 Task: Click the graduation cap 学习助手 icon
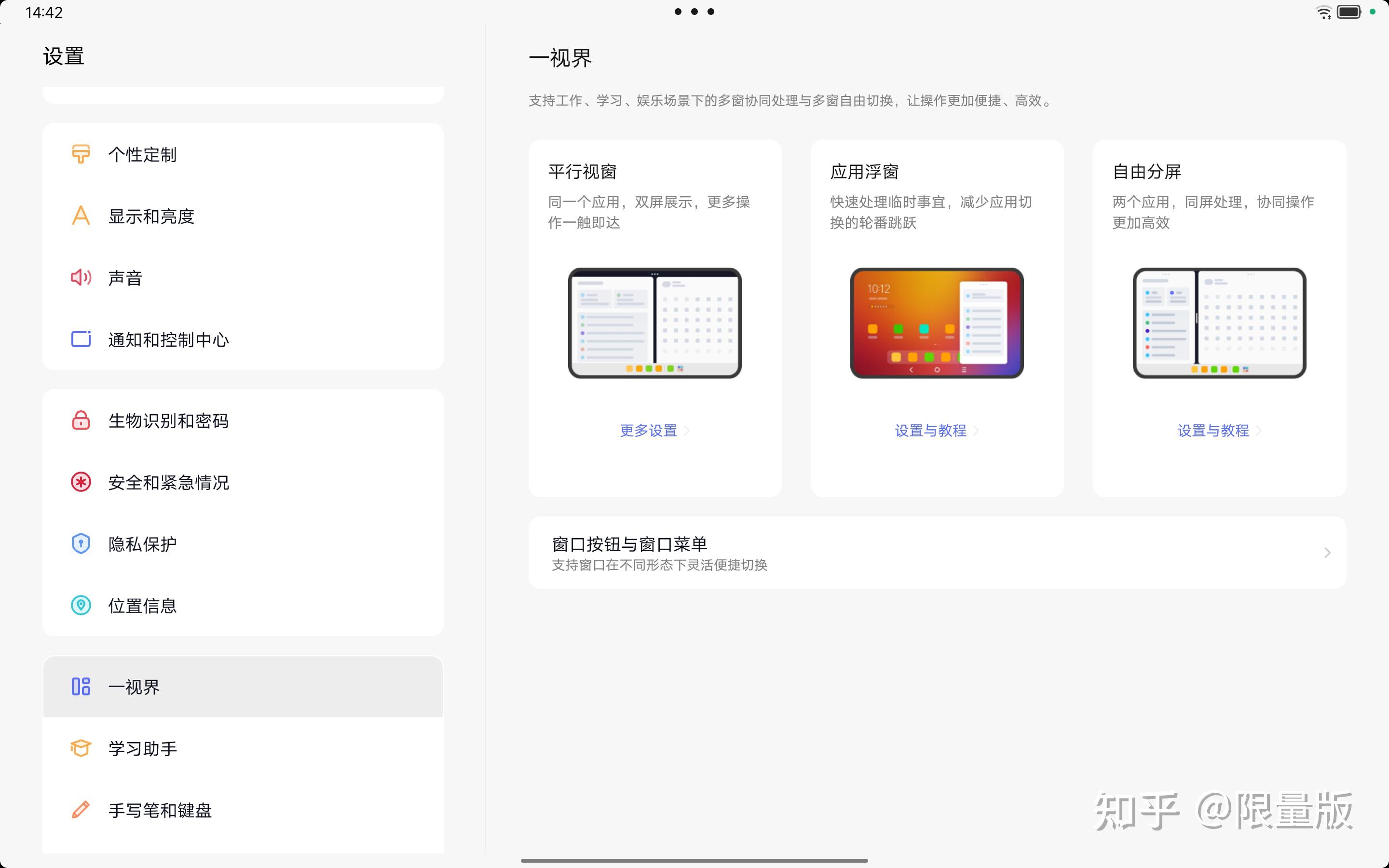click(x=81, y=748)
